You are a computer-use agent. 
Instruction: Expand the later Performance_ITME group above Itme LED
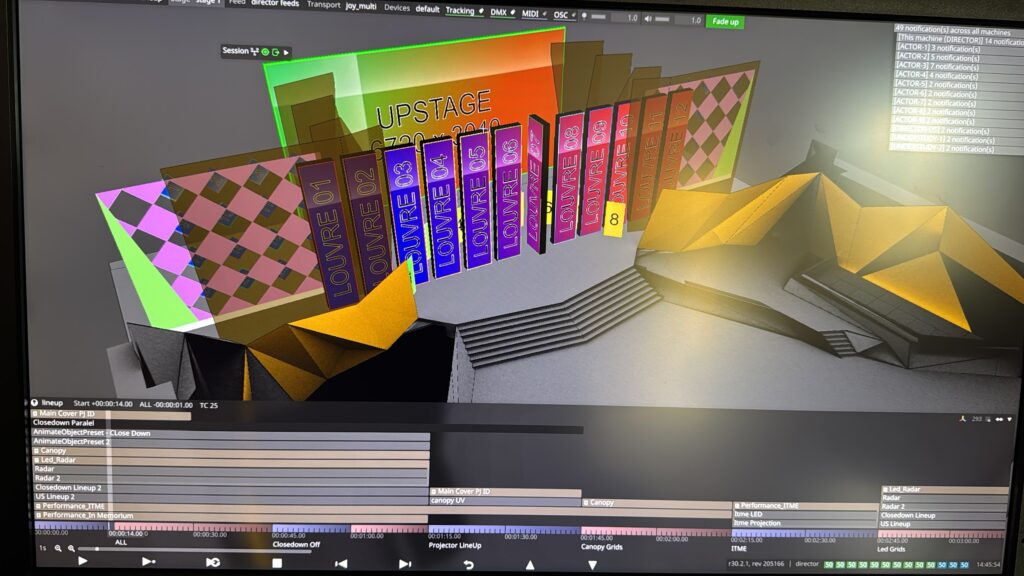[737, 505]
